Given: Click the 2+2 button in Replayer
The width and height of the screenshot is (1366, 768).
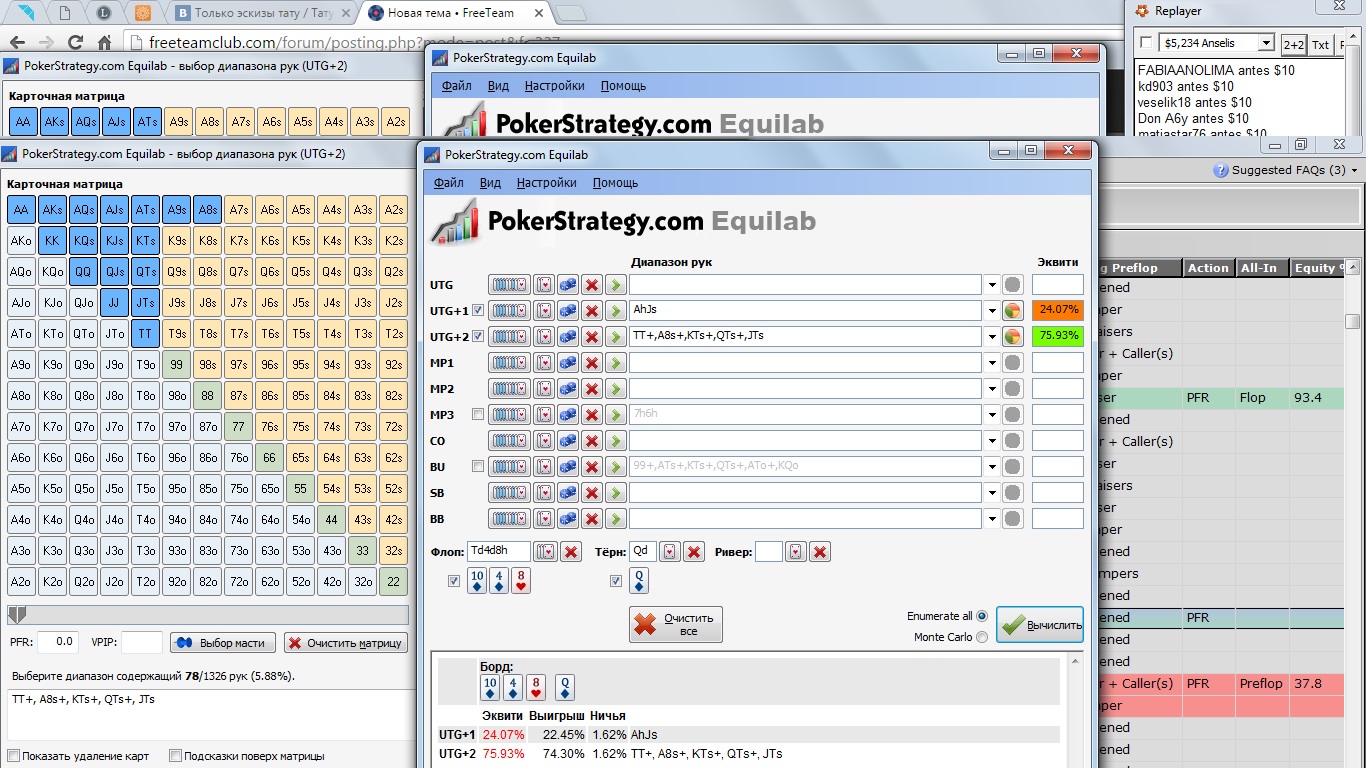Looking at the screenshot, I should click(1294, 44).
